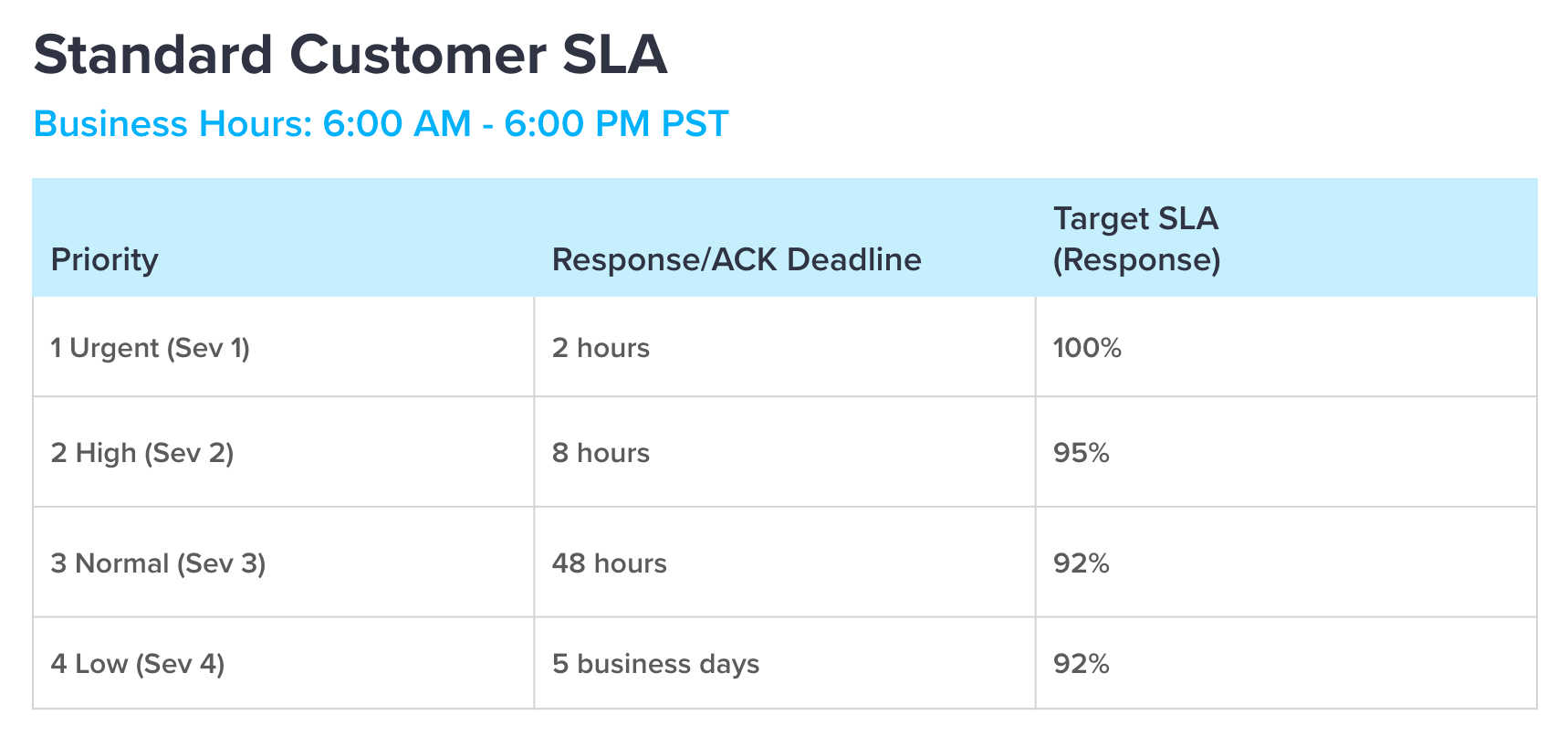Click the Standard Customer SLA heading

(x=350, y=55)
